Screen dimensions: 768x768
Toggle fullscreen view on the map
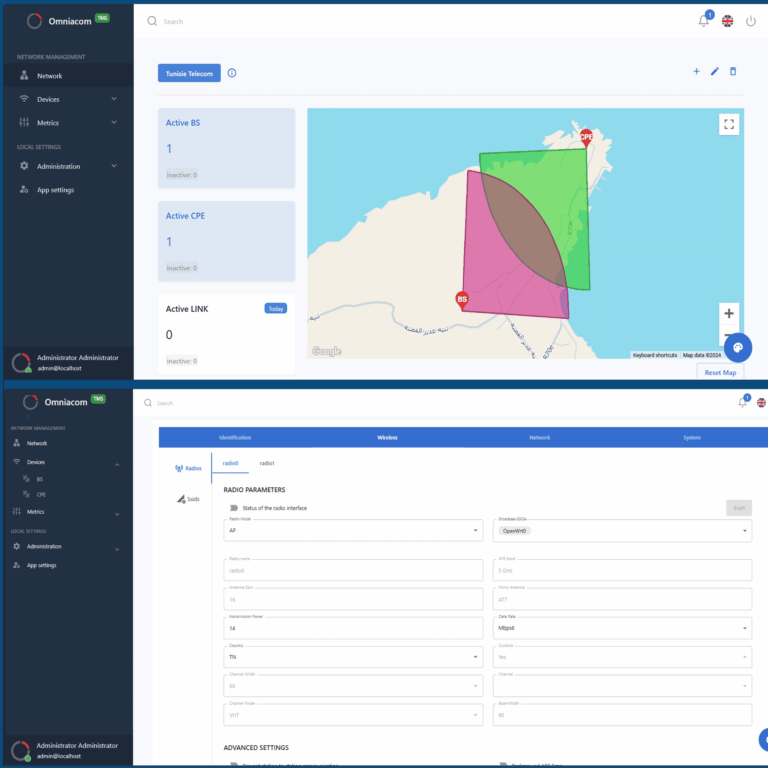[729, 124]
